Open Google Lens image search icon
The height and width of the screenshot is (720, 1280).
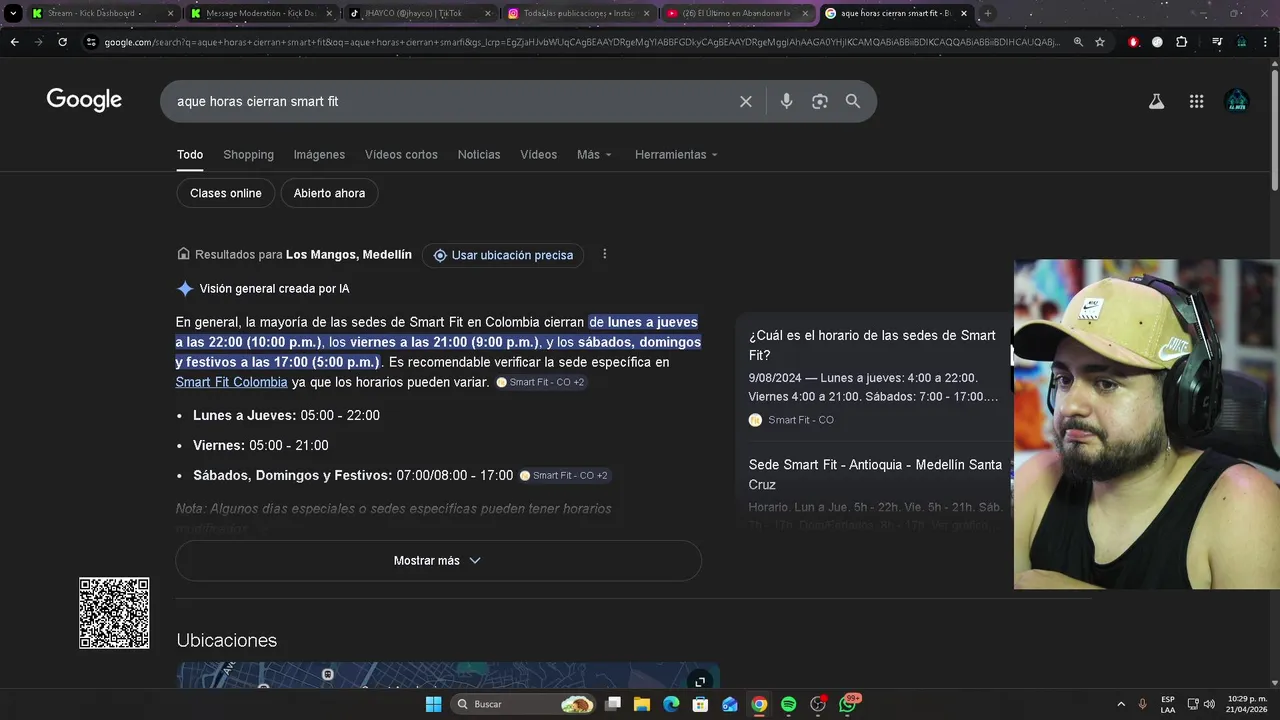[x=820, y=101]
